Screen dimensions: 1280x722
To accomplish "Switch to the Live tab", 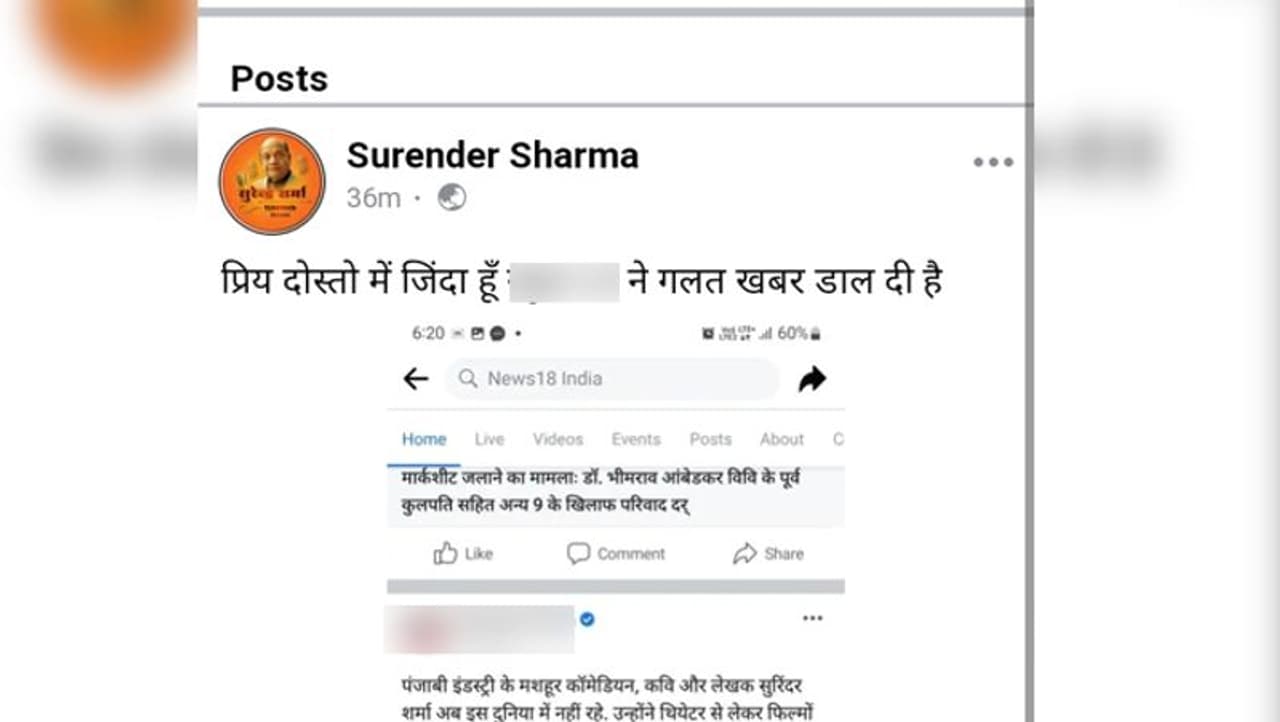I will click(x=489, y=439).
